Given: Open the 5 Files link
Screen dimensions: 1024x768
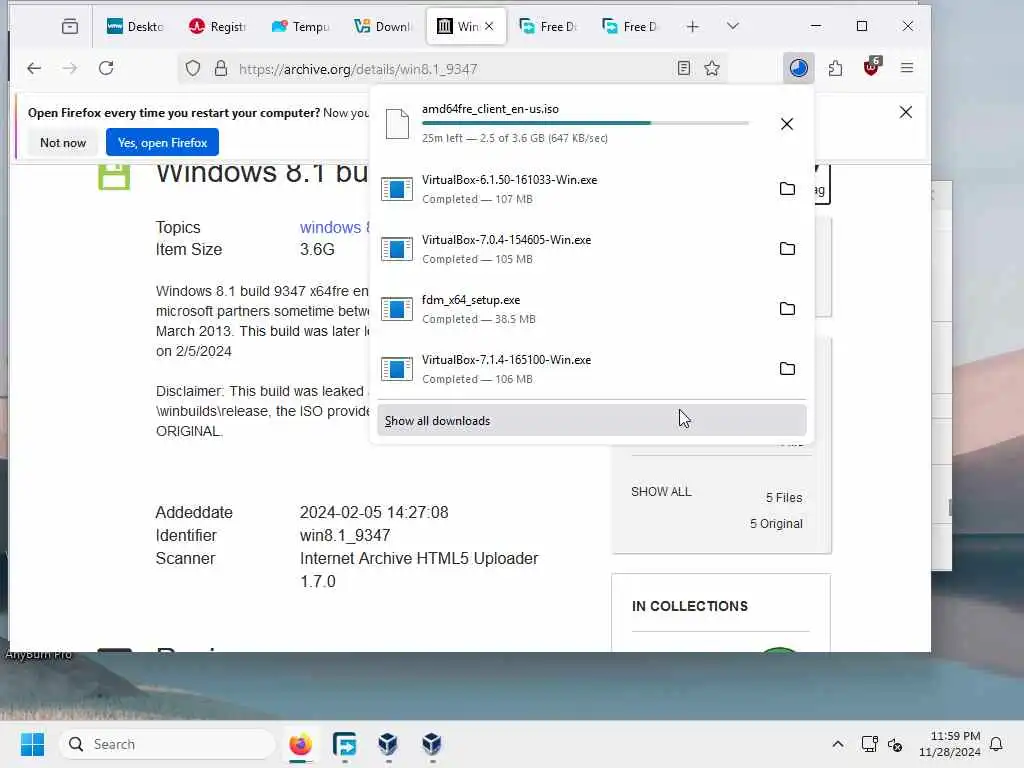Looking at the screenshot, I should pyautogui.click(x=784, y=498).
